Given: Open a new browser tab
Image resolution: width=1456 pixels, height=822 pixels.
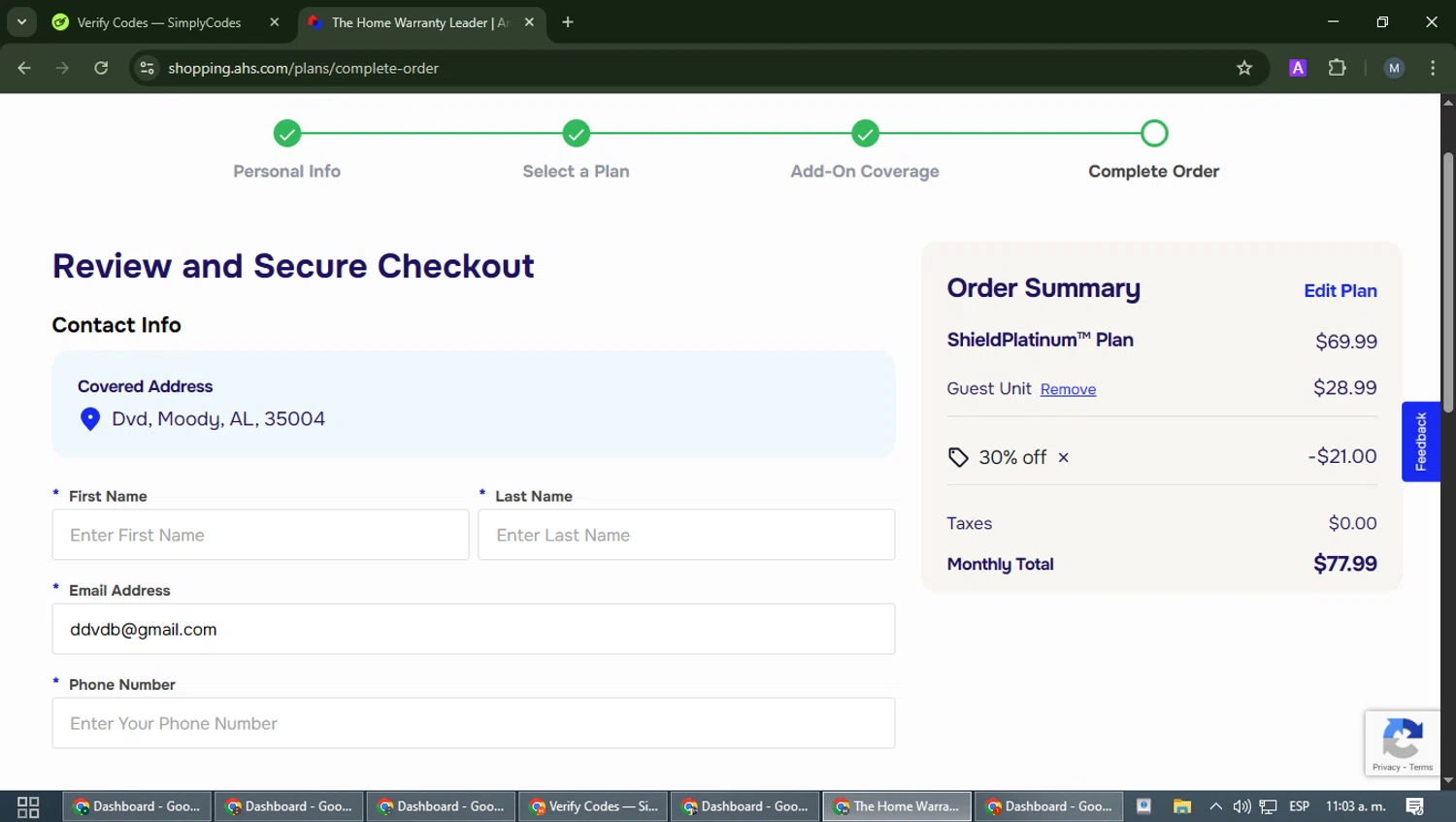Looking at the screenshot, I should point(568,22).
